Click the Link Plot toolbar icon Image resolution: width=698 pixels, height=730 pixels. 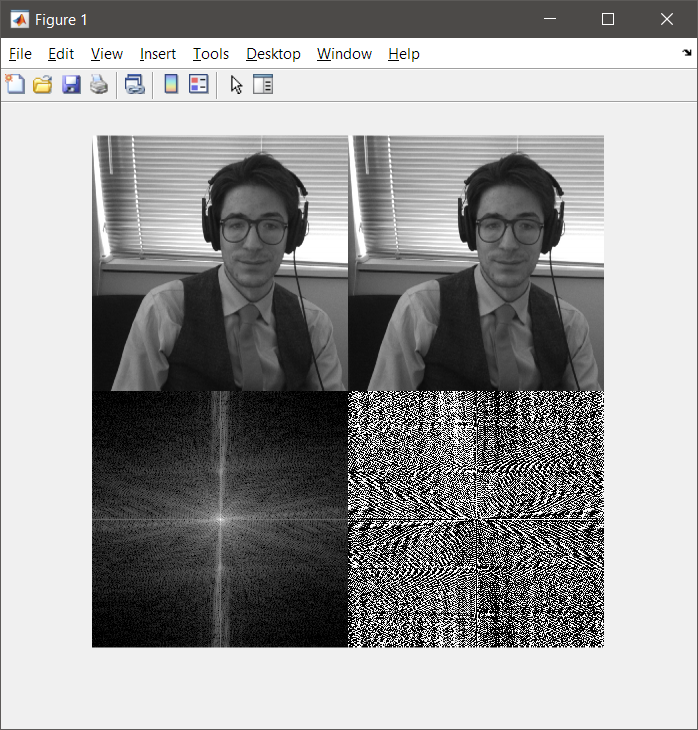tap(135, 85)
